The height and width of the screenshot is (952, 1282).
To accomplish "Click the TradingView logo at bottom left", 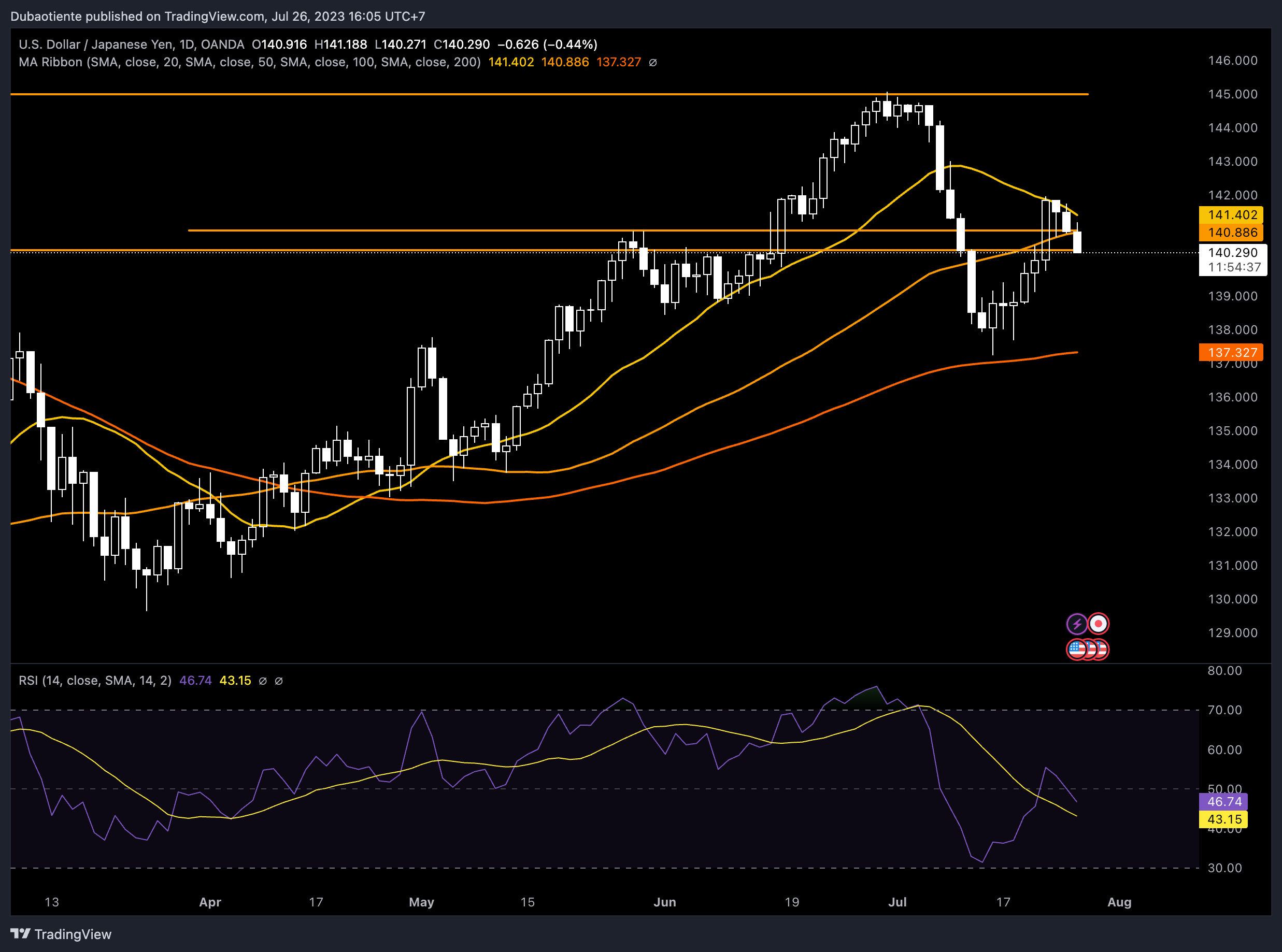I will coord(61,934).
